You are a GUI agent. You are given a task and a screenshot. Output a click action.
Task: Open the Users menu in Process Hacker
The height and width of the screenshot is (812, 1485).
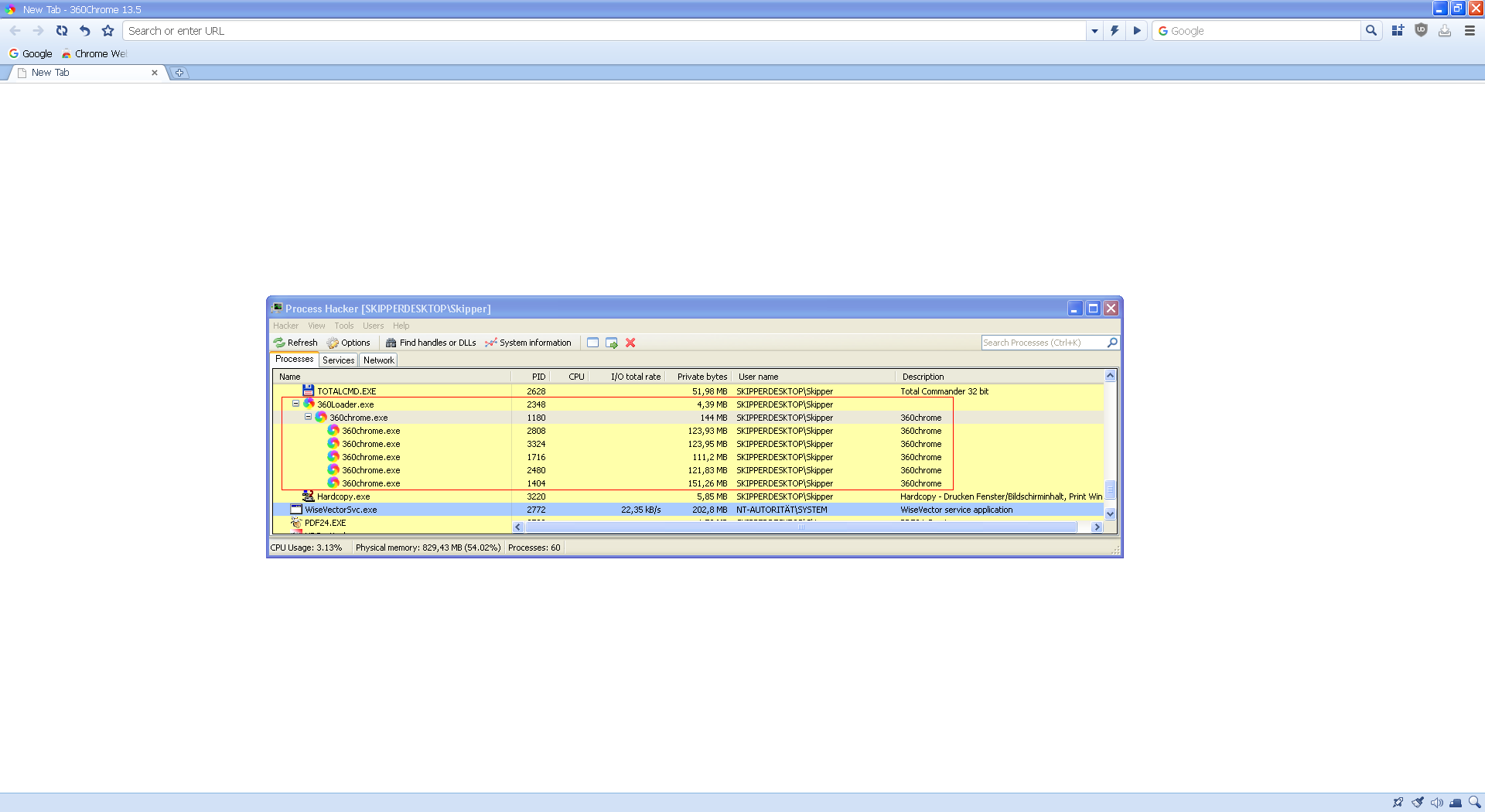coord(374,326)
